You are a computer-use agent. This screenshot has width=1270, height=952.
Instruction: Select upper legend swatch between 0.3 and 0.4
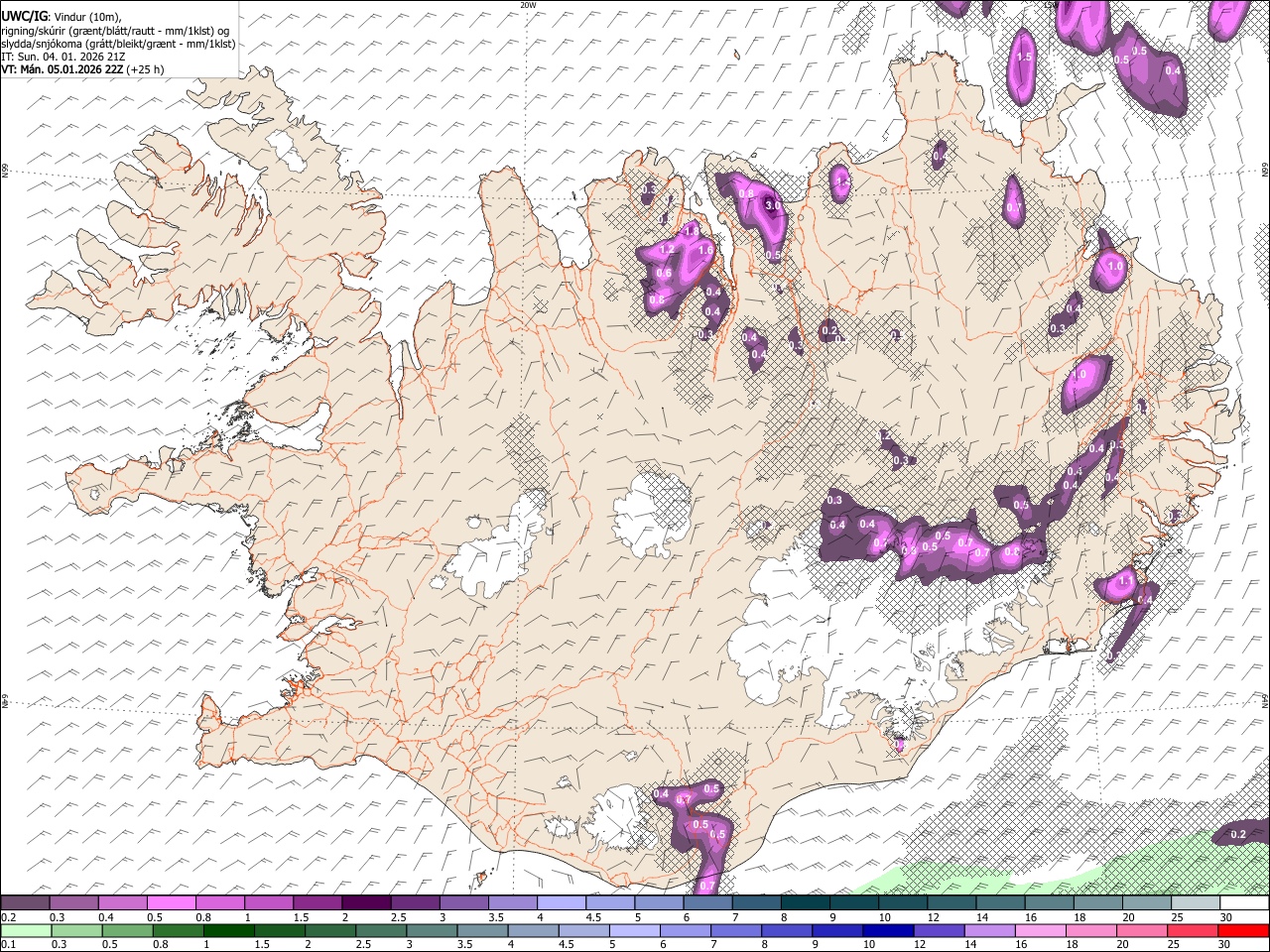[74, 903]
